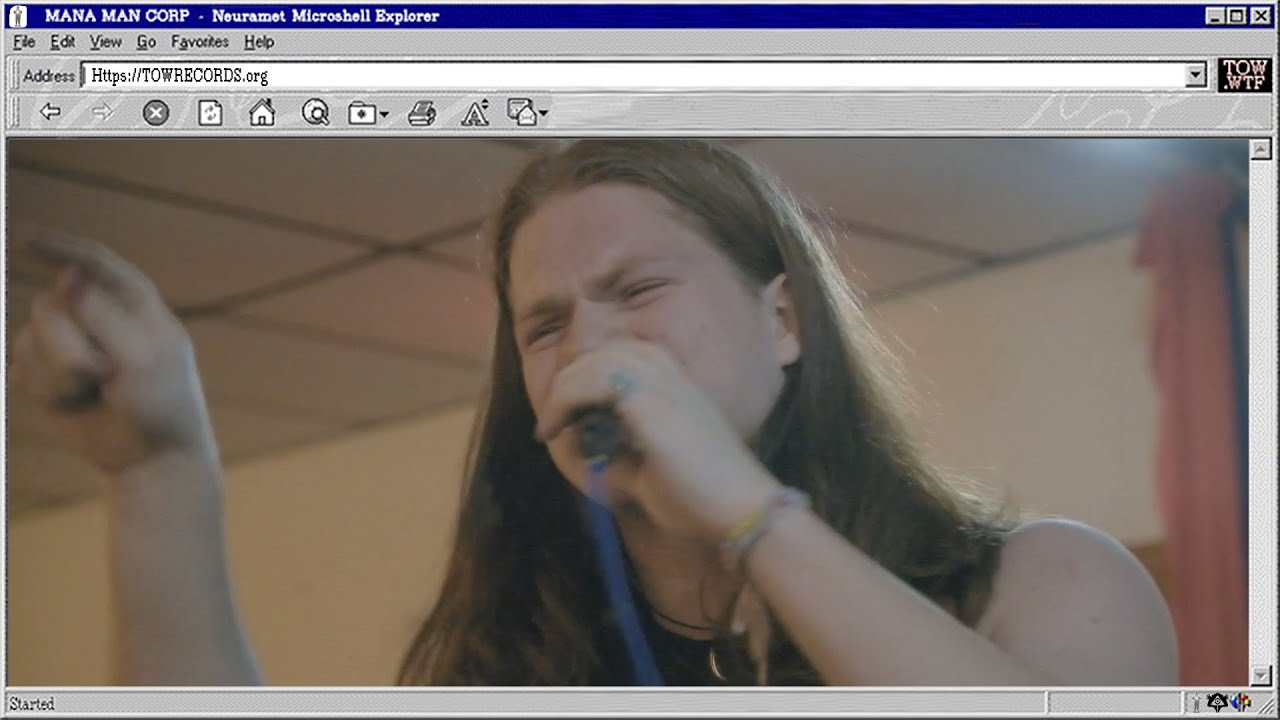Close the Neuramet Microshell Explorer window
The image size is (1280, 720).
(x=1259, y=16)
